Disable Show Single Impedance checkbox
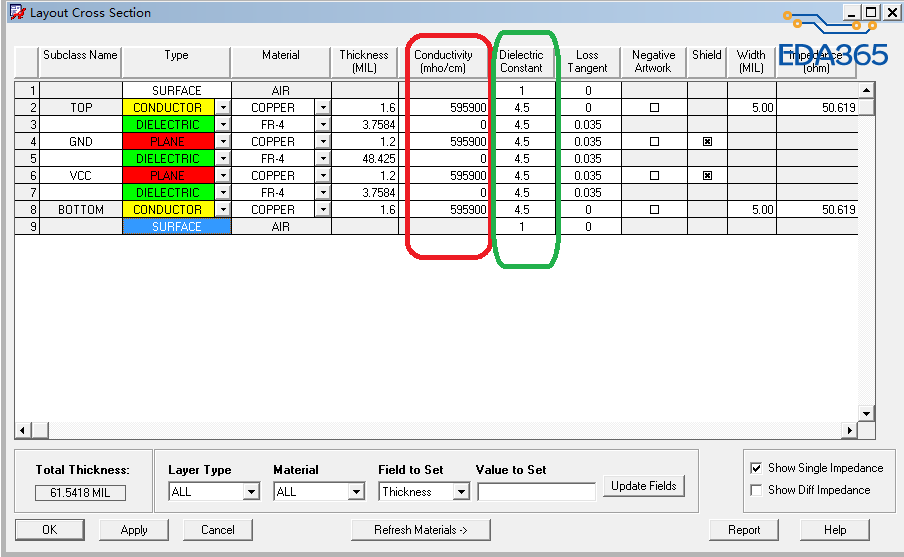Screen dimensions: 904x557 point(756,468)
